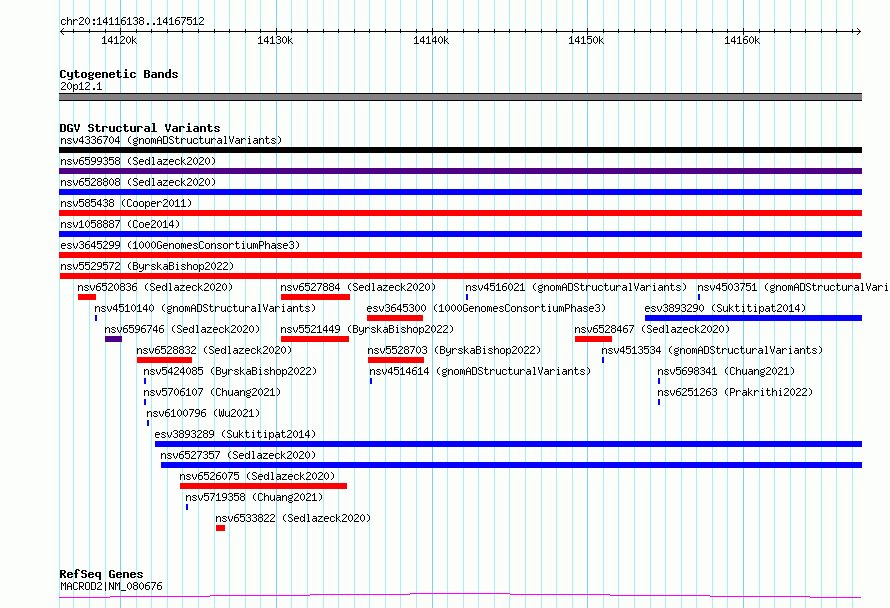Click the 14160k ruler position label
The width and height of the screenshot is (890, 608).
[742, 40]
